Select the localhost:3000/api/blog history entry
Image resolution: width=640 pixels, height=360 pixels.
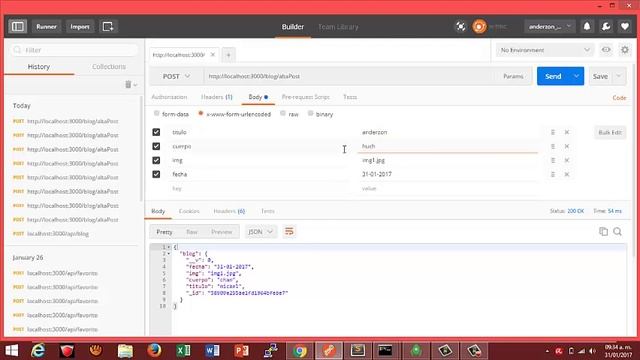[58, 234]
